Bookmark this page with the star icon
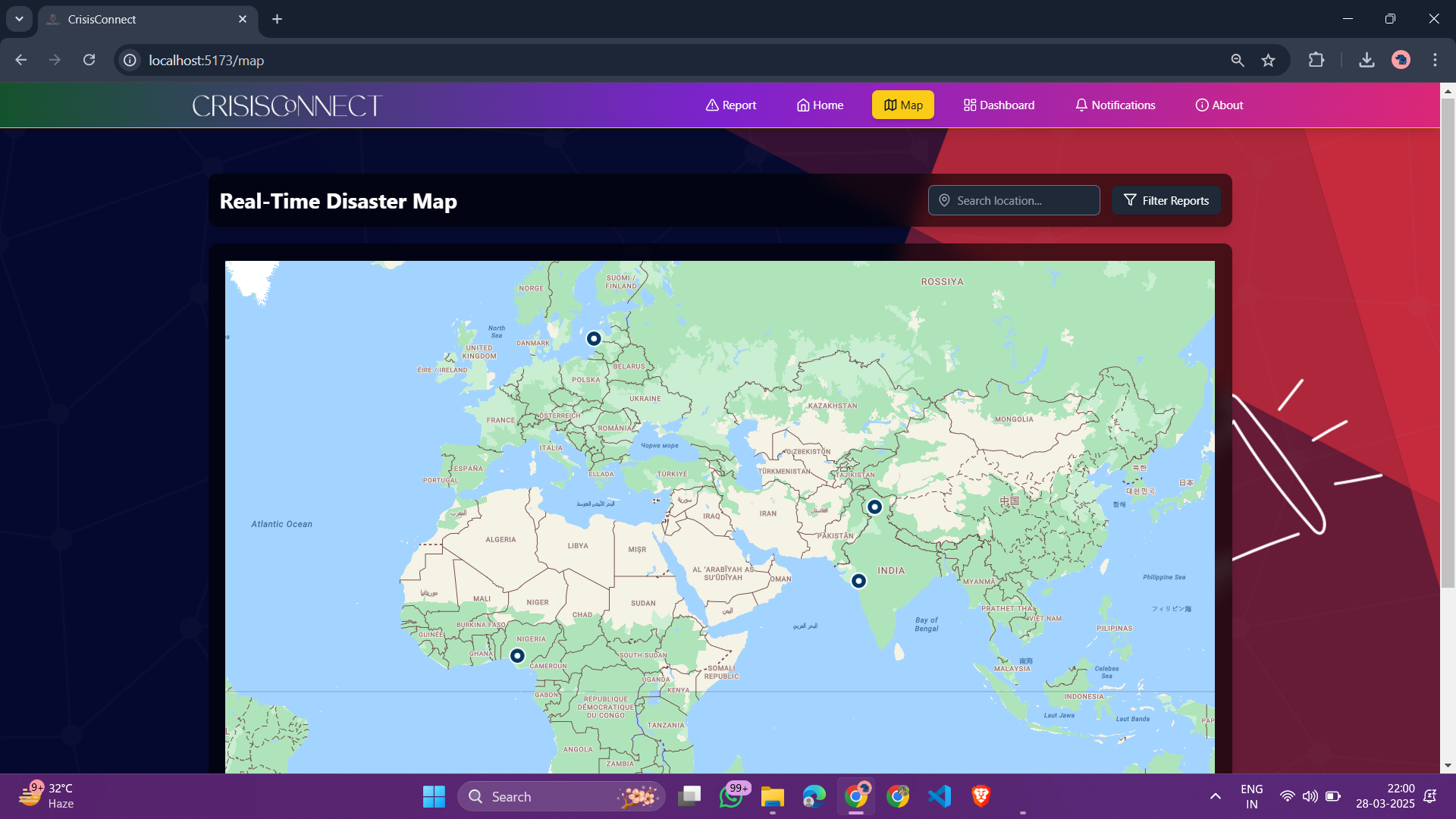Screen dimensions: 1456x819 point(1268,61)
